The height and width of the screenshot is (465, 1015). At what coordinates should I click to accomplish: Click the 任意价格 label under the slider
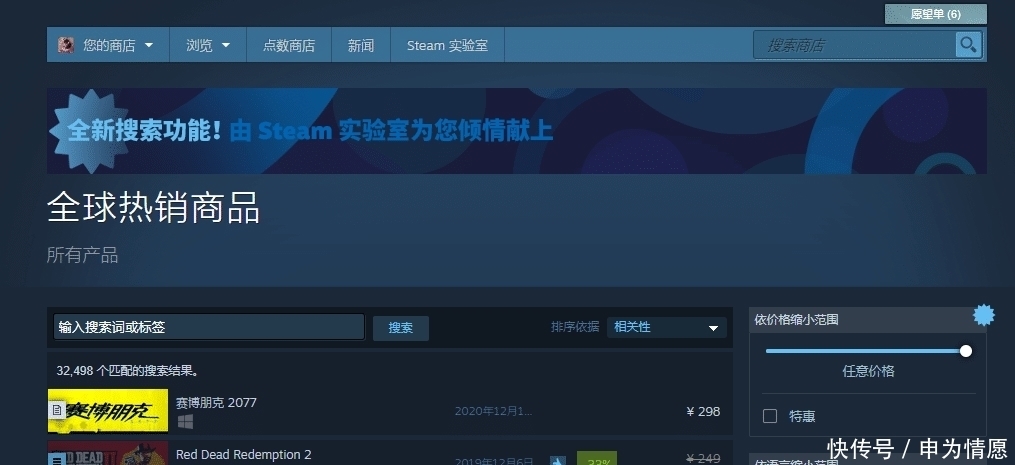click(868, 371)
